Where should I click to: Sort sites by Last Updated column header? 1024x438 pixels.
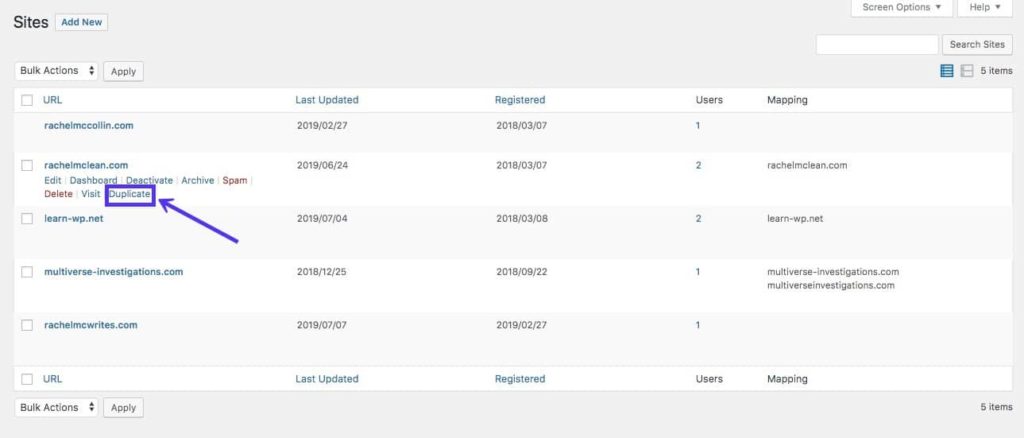327,100
